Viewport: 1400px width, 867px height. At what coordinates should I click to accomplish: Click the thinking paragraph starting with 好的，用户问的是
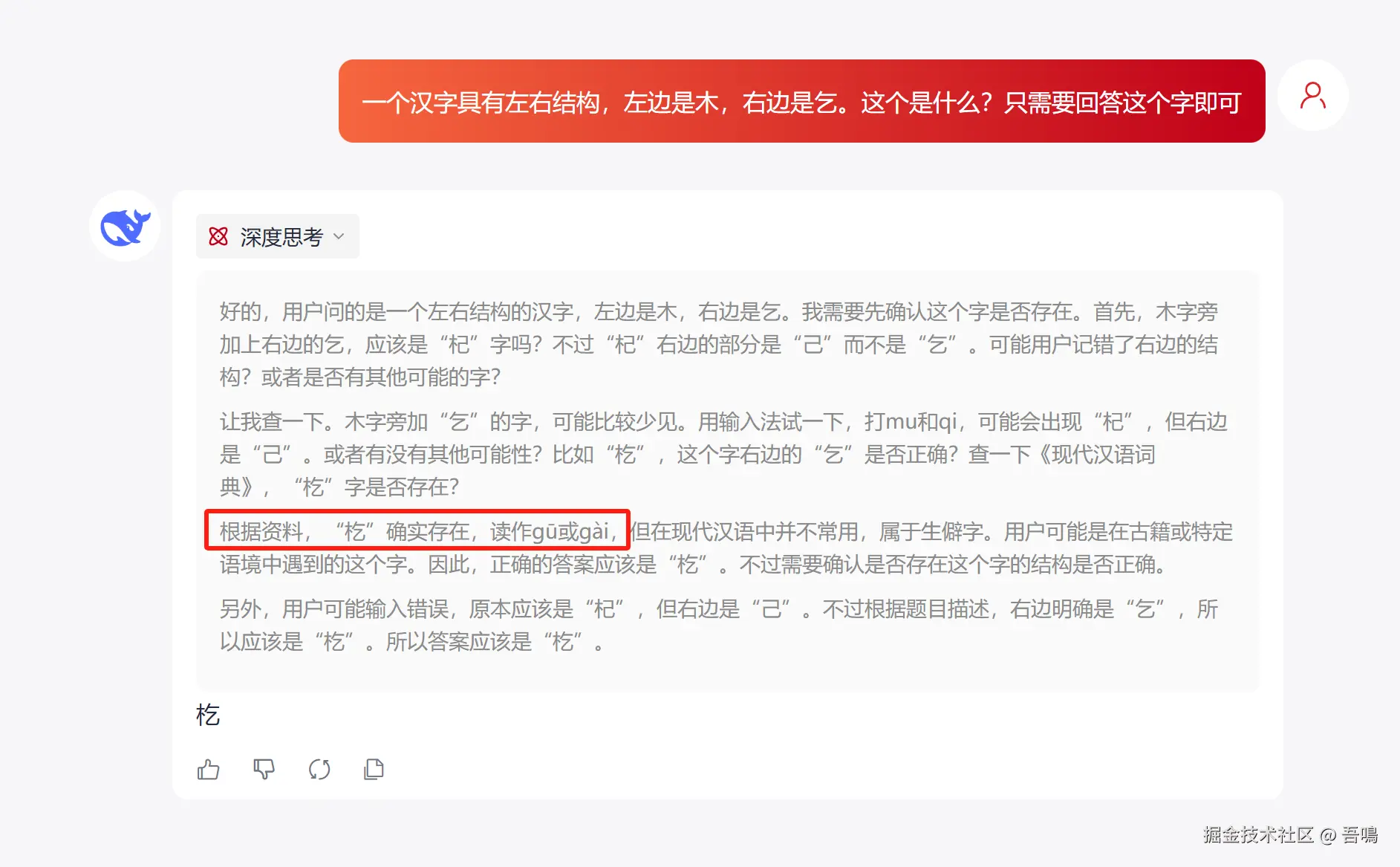point(718,344)
